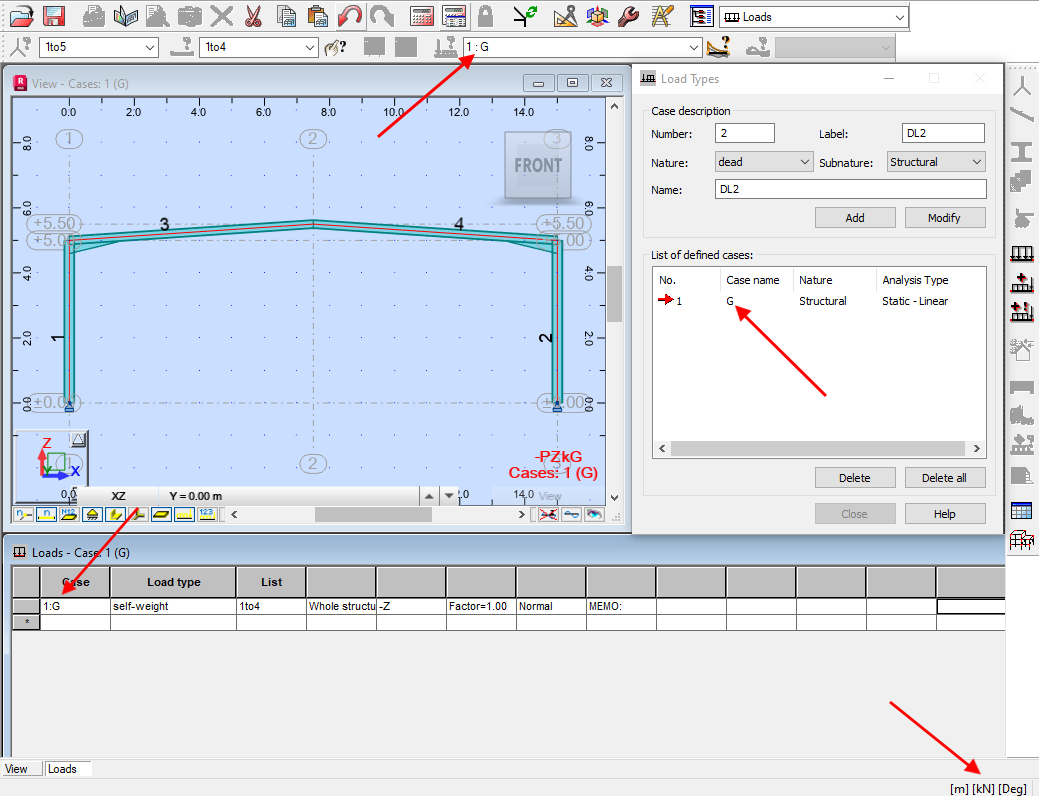The image size is (1039, 796).
Task: Run calculations with the calculator icon
Action: click(x=422, y=16)
